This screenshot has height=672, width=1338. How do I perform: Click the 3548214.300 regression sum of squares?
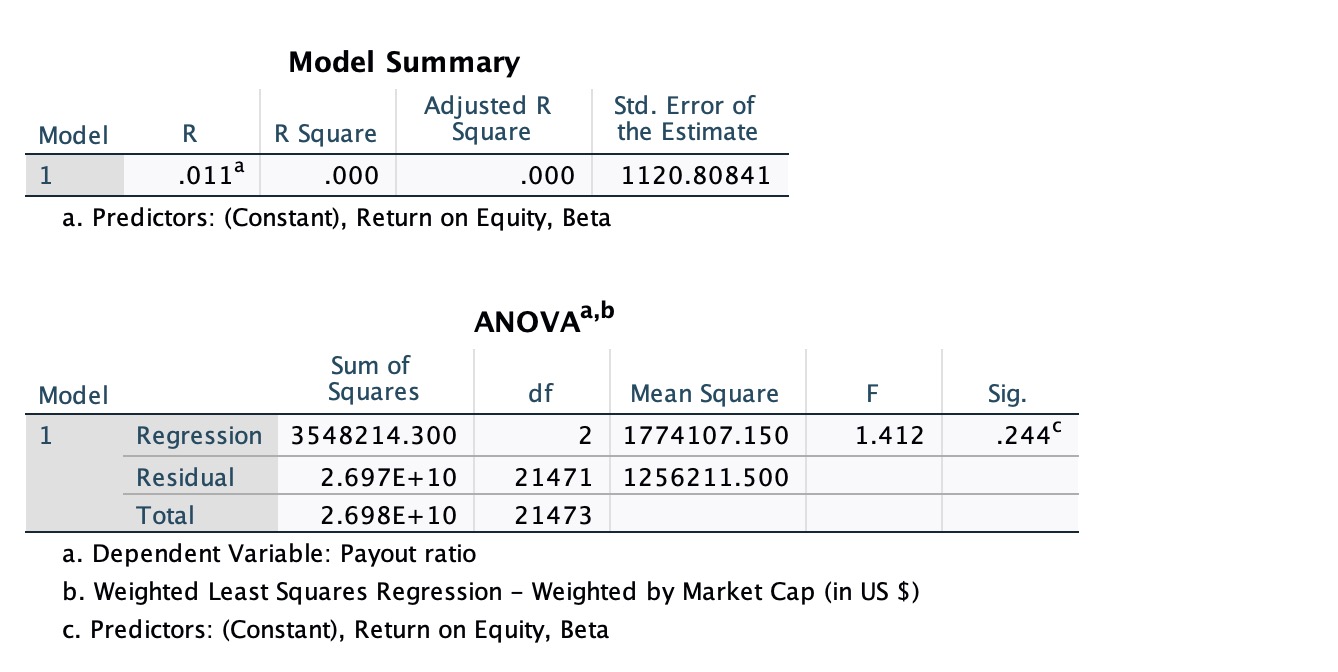pos(374,436)
